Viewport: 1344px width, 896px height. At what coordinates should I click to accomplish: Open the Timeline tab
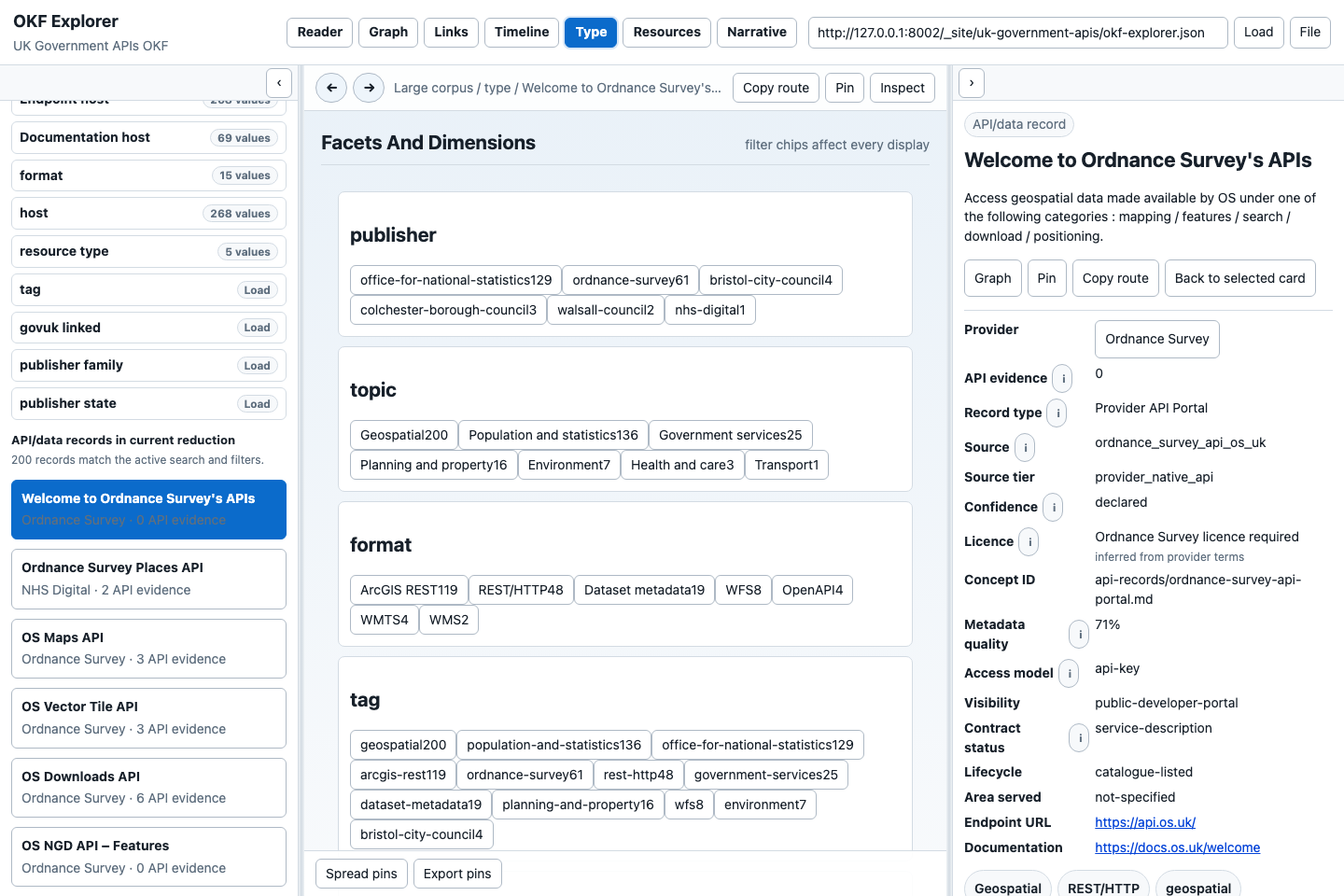coord(522,32)
